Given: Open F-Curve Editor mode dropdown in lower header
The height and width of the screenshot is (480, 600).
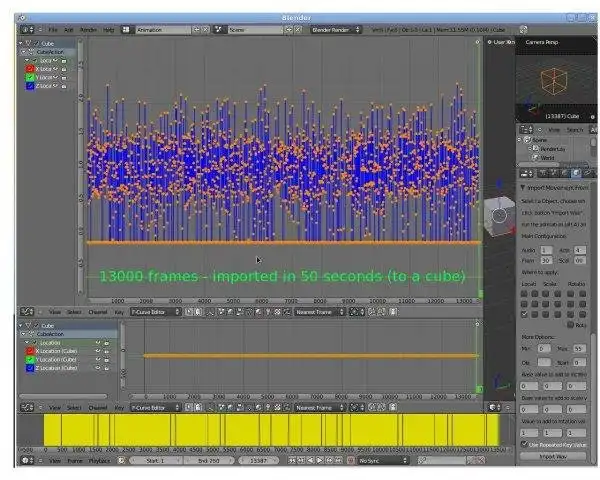Looking at the screenshot, I should (155, 408).
